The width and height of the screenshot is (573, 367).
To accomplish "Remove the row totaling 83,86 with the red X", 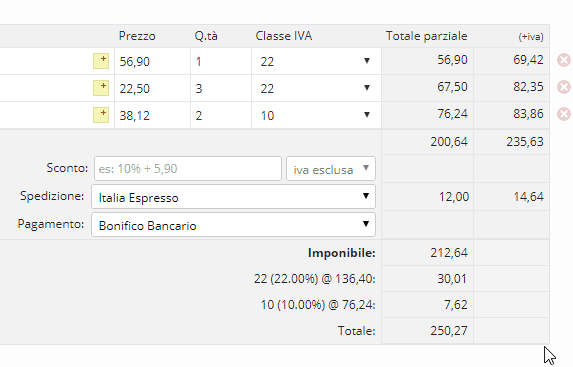I will (564, 114).
